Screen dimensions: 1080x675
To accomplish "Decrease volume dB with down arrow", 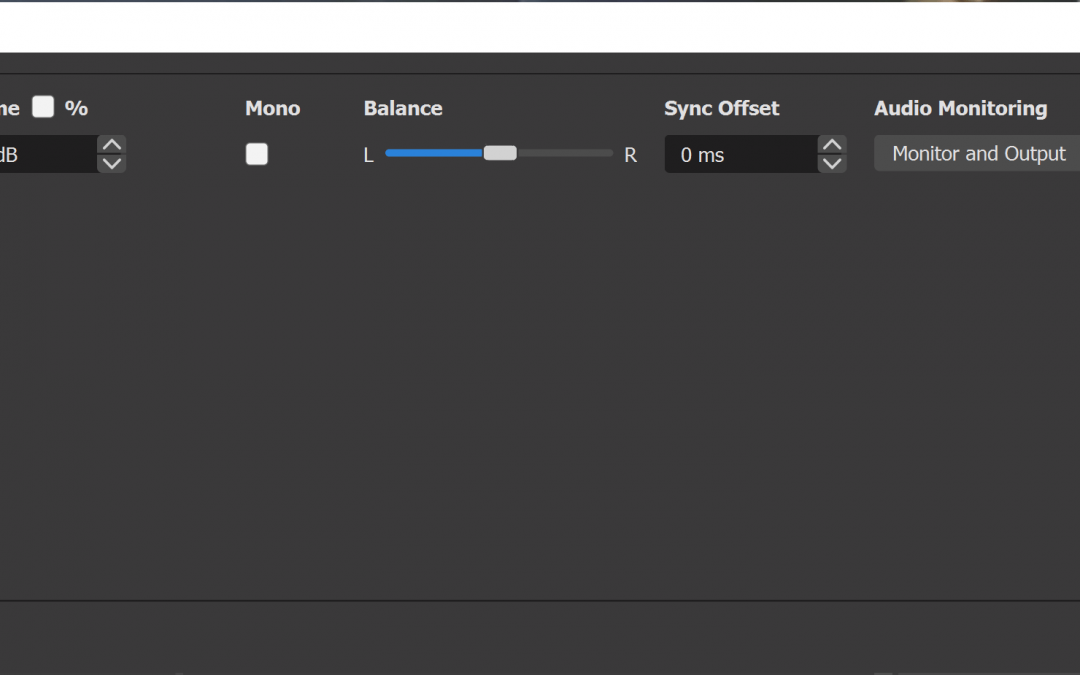I will point(112,164).
